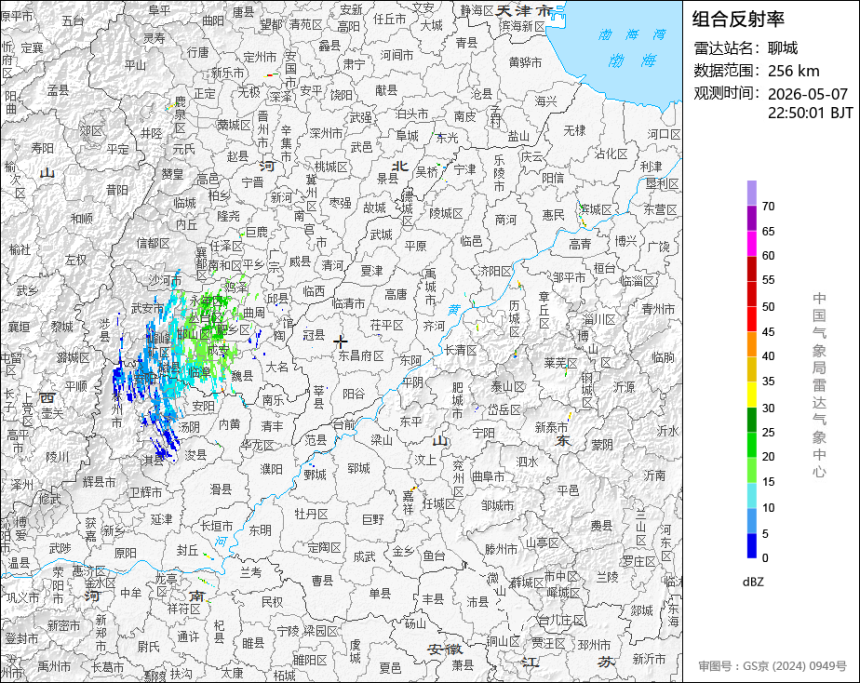
Task: Click the 武安市 map label
Action: (x=148, y=308)
